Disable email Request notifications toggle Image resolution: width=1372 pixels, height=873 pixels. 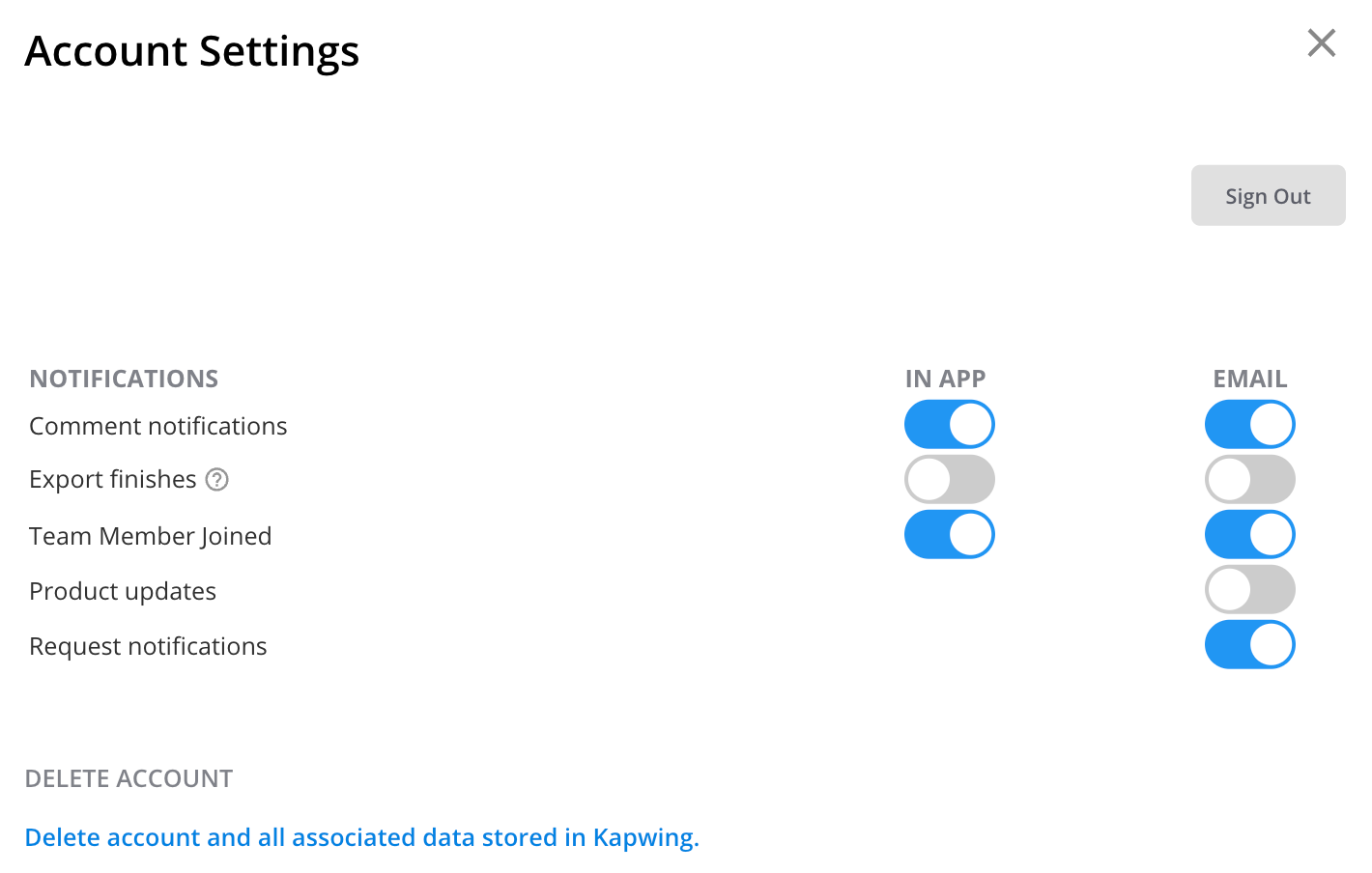[x=1249, y=645]
